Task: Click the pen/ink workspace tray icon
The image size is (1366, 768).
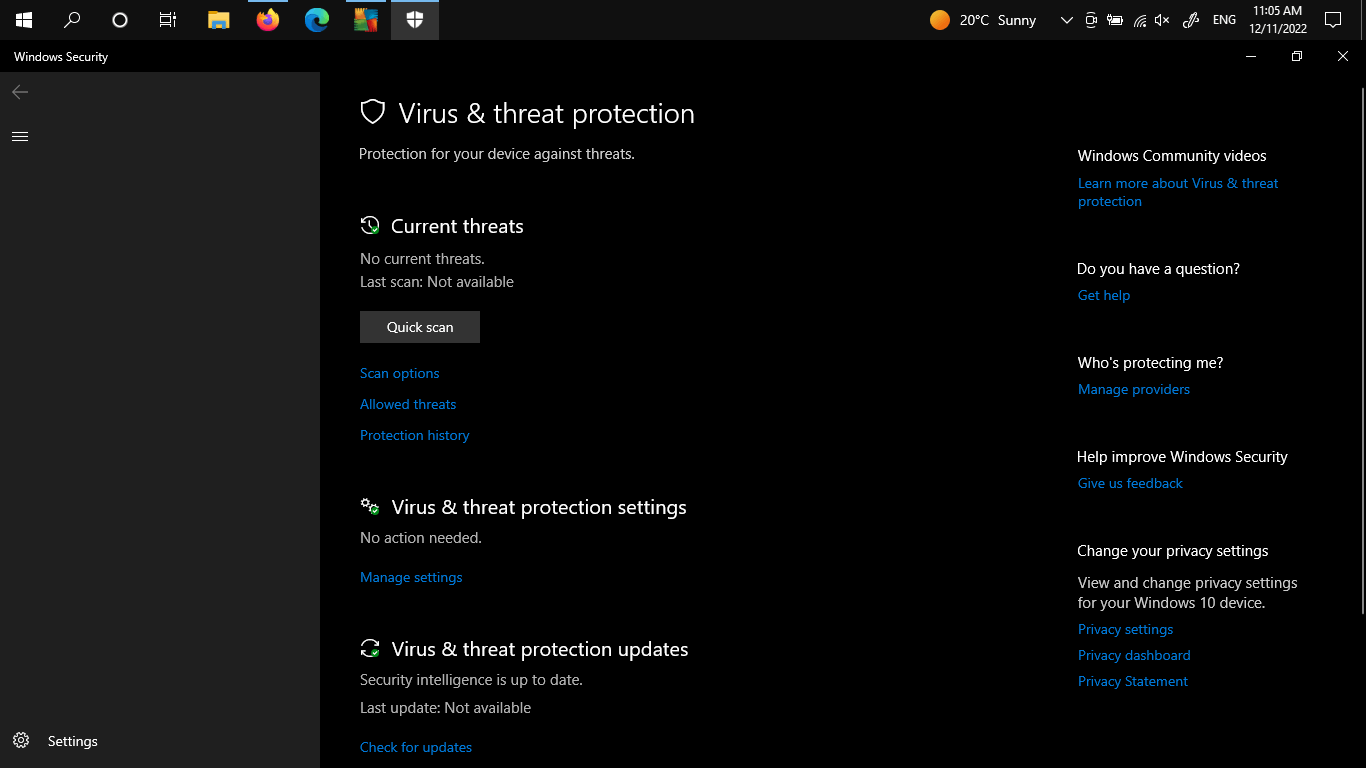Action: click(1191, 20)
